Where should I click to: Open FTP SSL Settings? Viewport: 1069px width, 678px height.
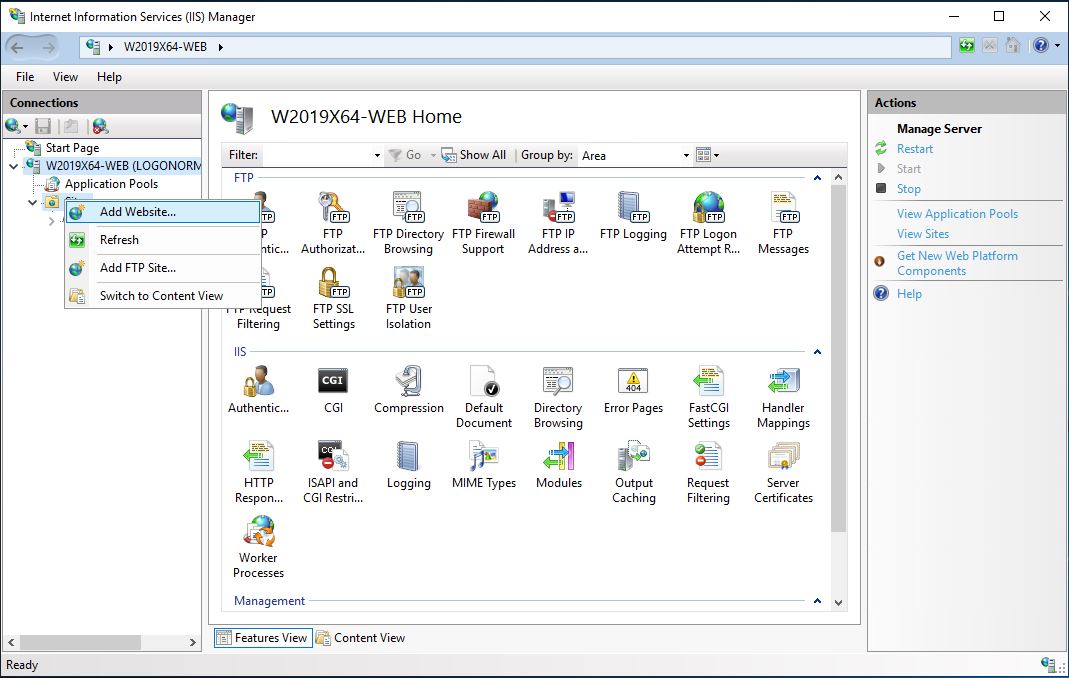click(x=333, y=298)
